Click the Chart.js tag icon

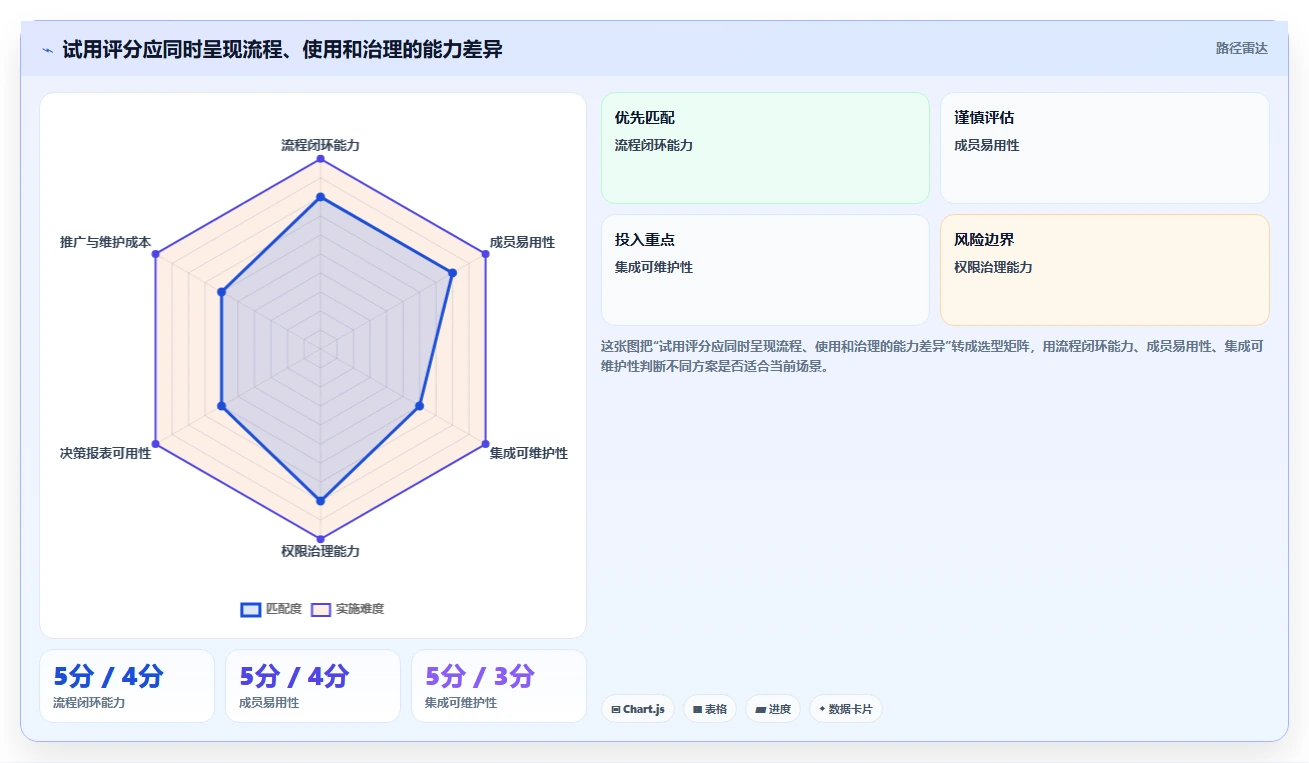tap(616, 709)
